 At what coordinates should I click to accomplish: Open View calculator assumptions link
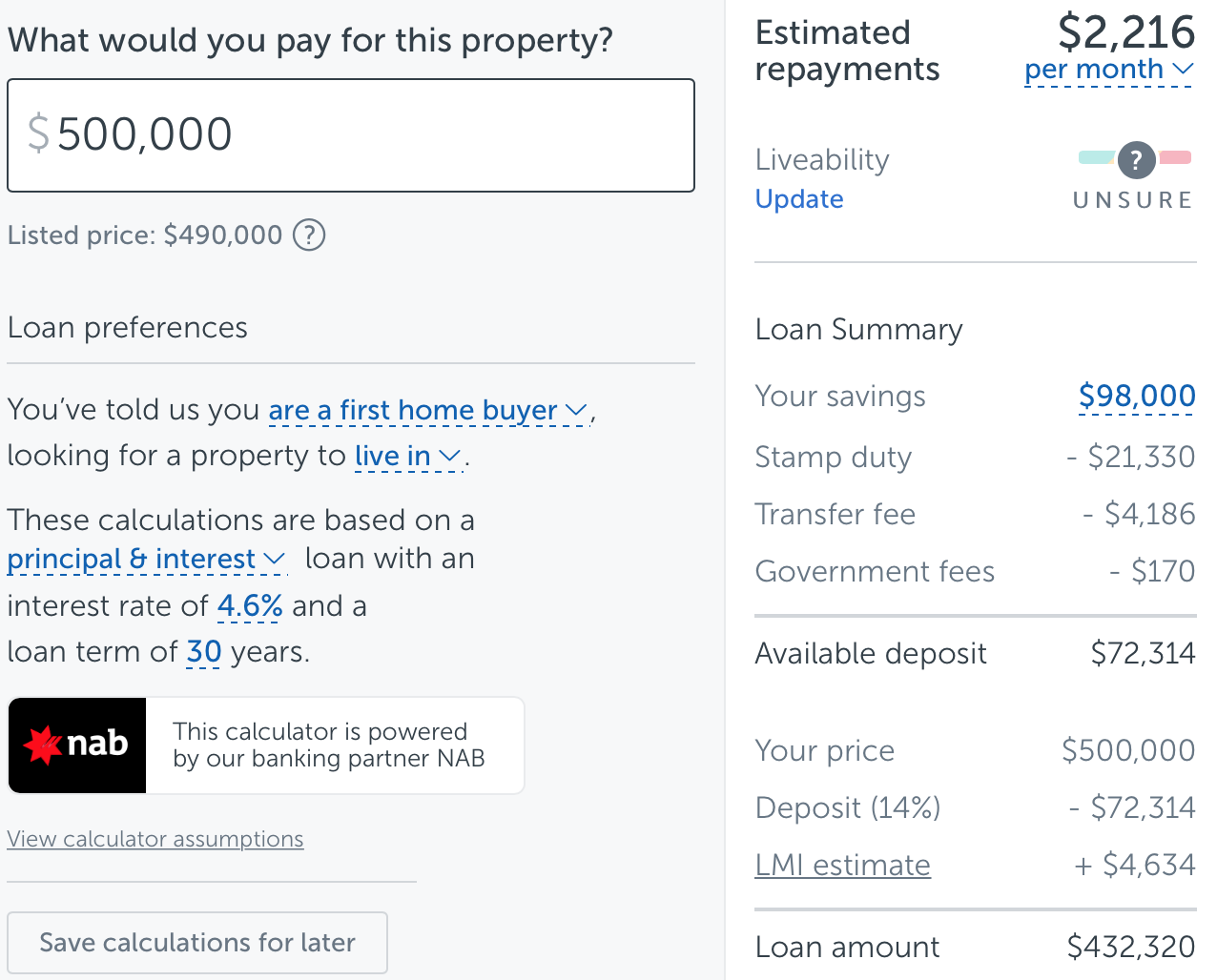coord(155,840)
